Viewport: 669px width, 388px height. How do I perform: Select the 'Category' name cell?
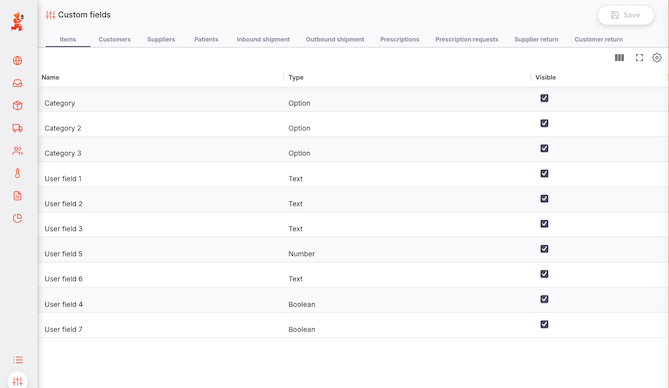pyautogui.click(x=60, y=103)
